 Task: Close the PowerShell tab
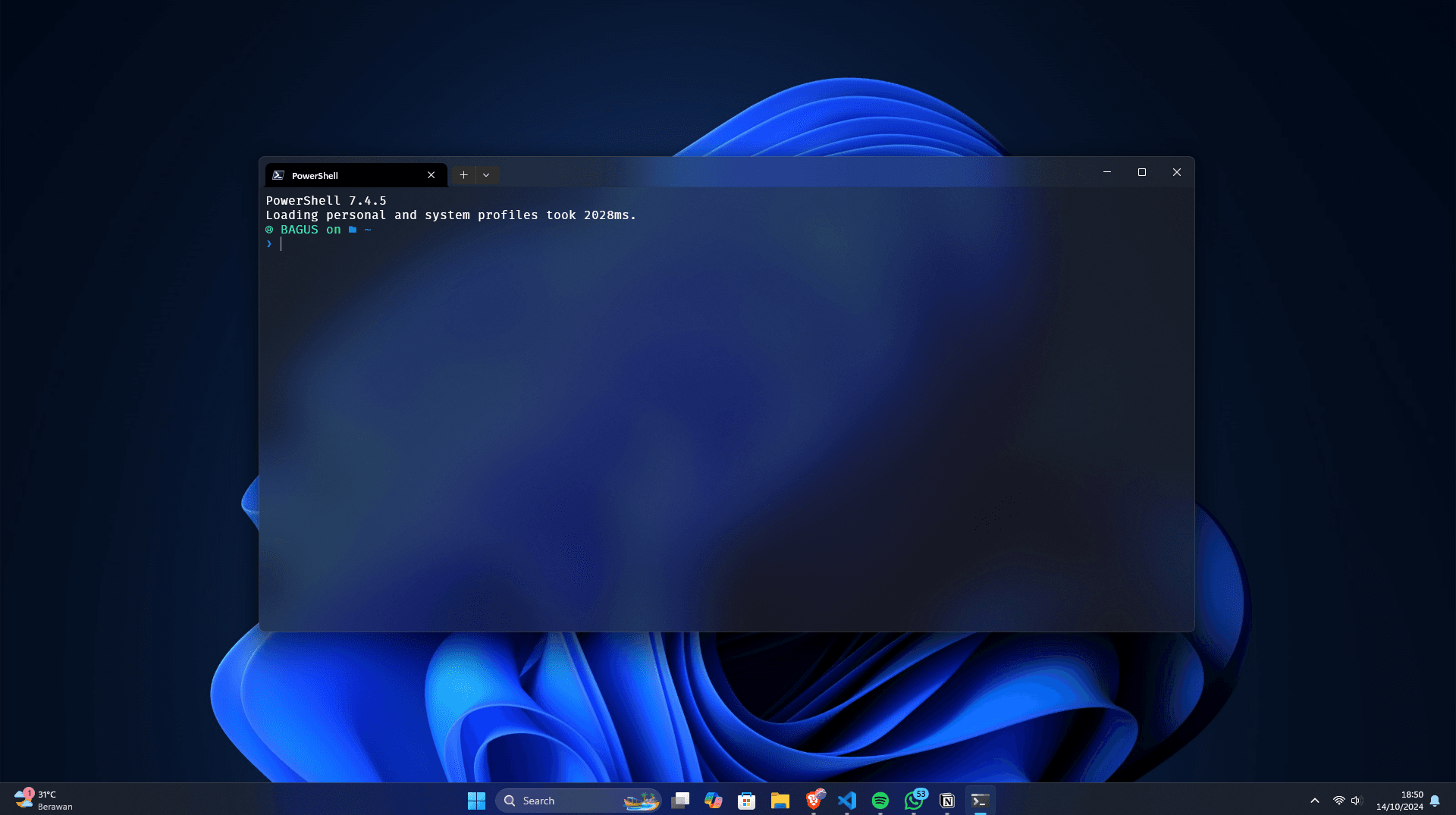point(431,175)
